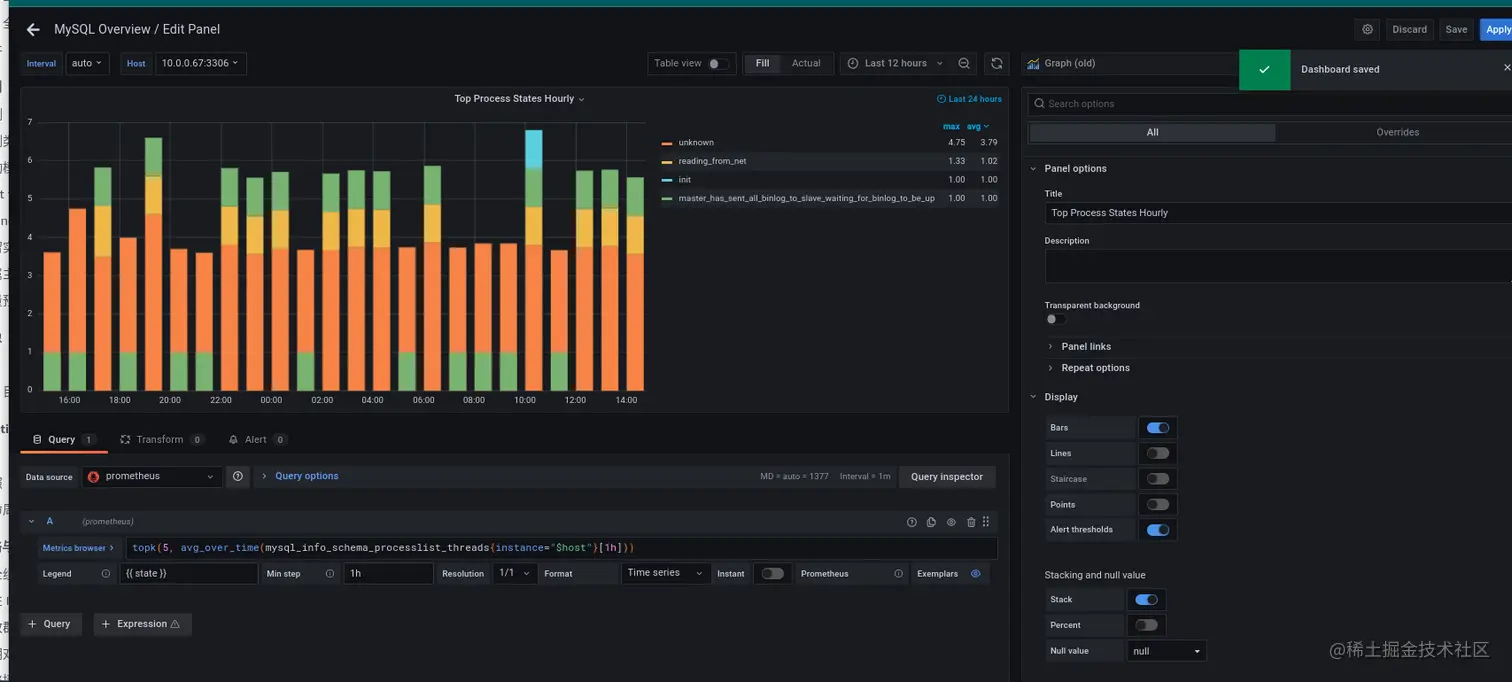Go back using the arrow icon
The height and width of the screenshot is (682, 1512).
[33, 30]
